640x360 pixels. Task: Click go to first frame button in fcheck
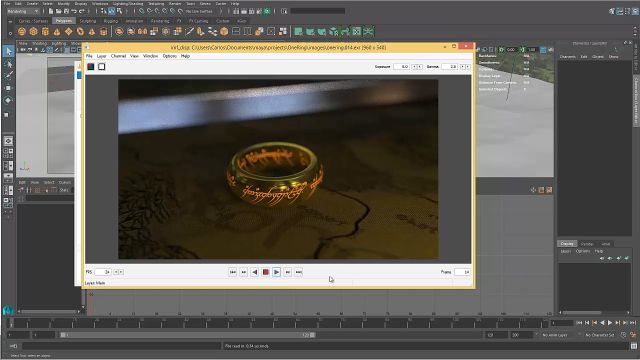click(232, 272)
